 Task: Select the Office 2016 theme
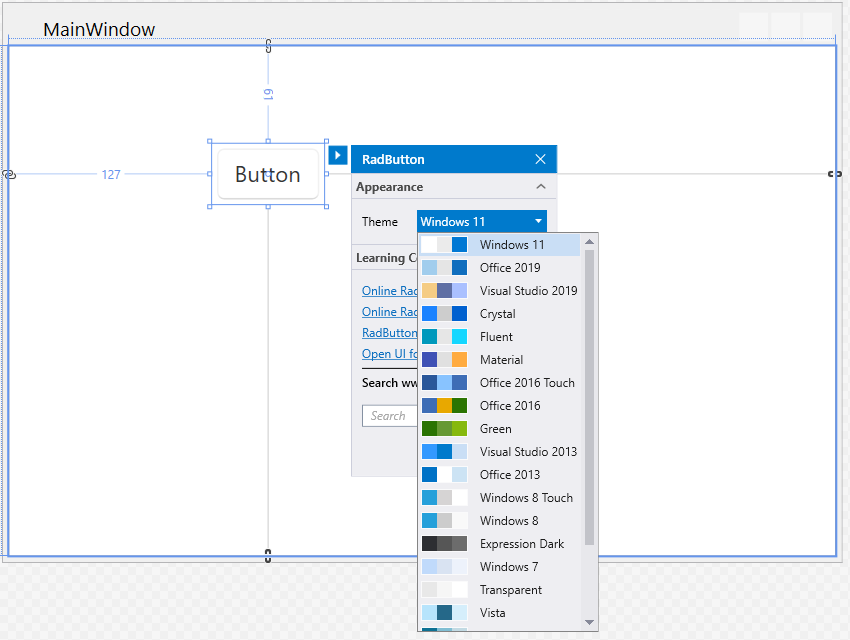[x=500, y=405]
